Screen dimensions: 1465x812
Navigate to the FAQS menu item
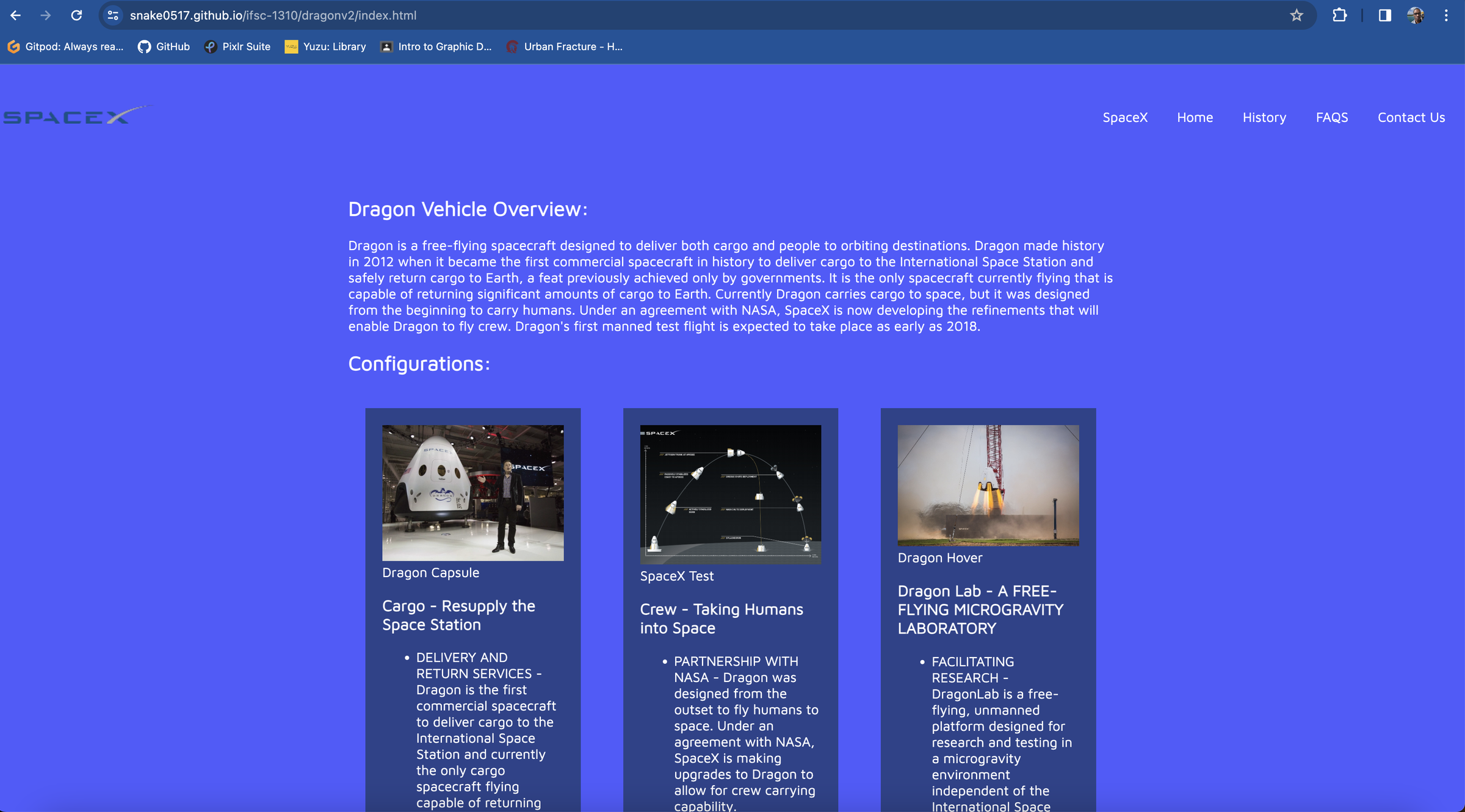[1332, 117]
